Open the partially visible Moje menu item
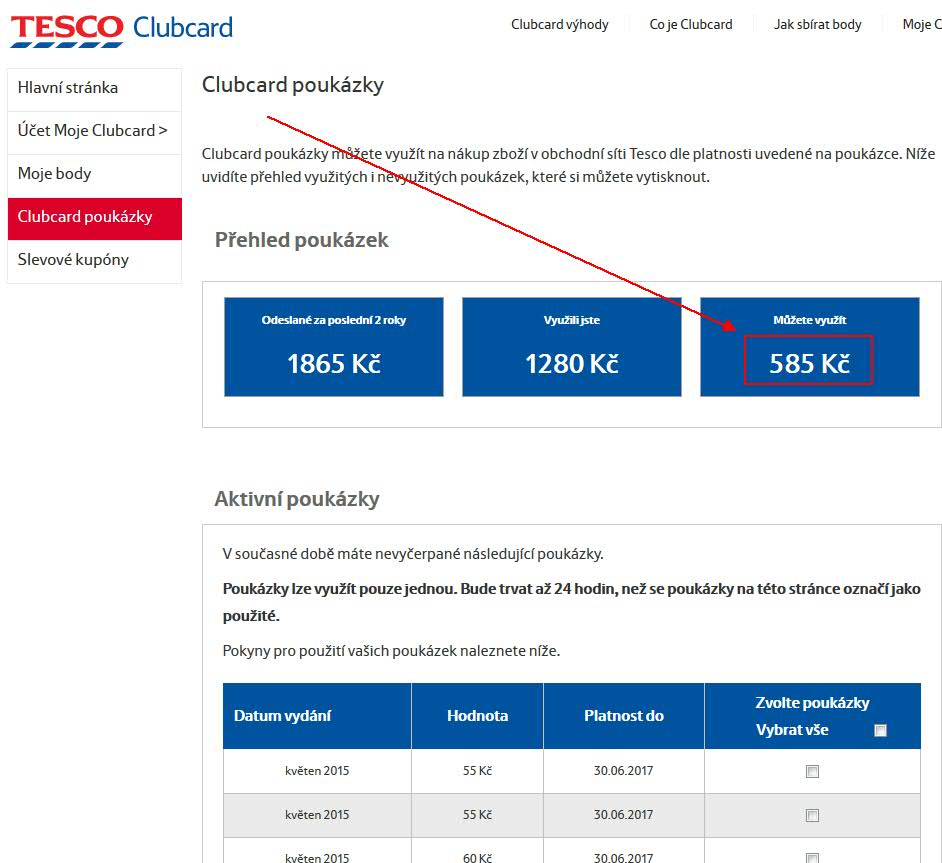Screen dimensions: 942x863 [x=922, y=25]
